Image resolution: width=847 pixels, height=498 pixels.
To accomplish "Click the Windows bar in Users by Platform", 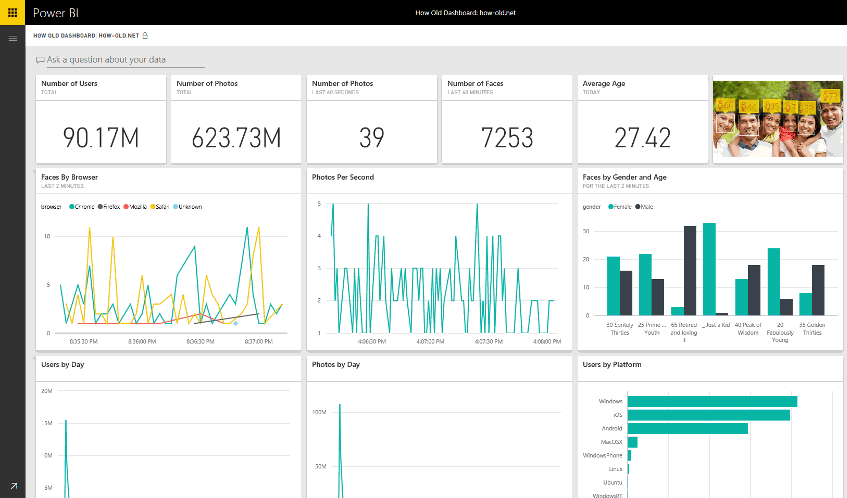I will pos(711,401).
